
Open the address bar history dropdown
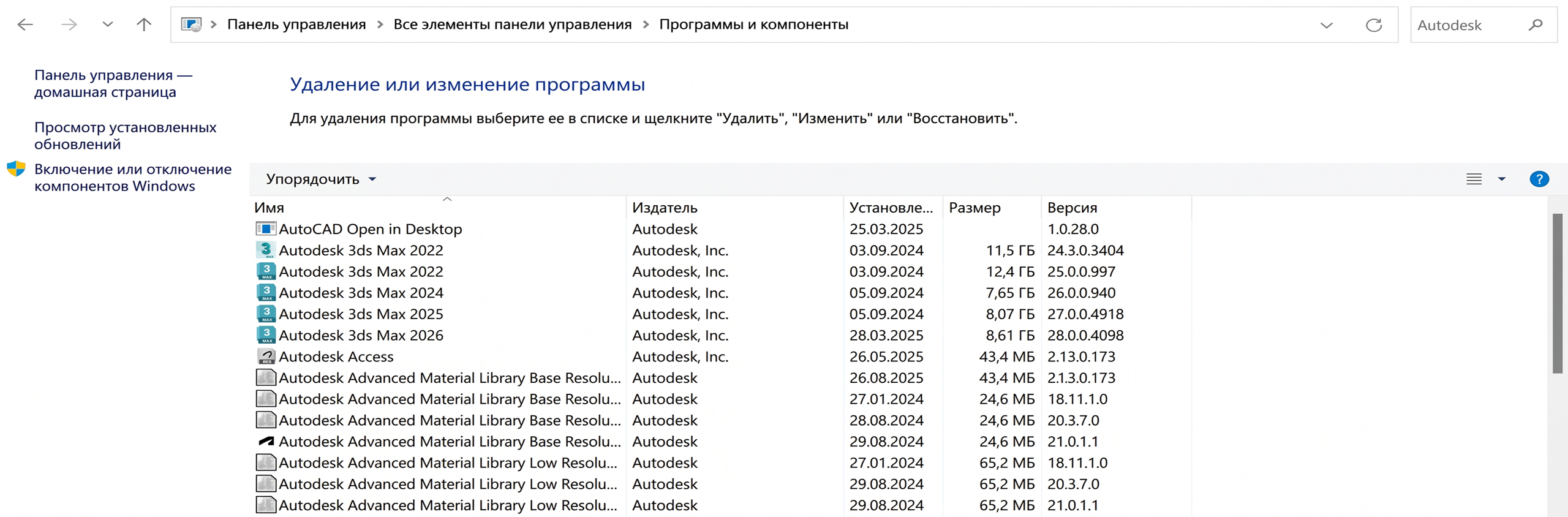(x=1327, y=25)
